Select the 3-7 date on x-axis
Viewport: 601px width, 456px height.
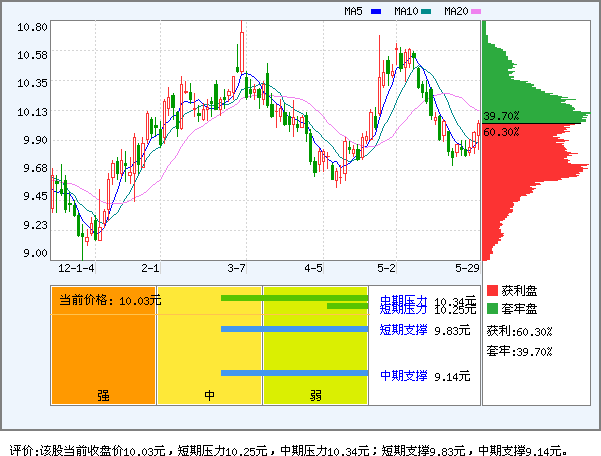[x=236, y=268]
